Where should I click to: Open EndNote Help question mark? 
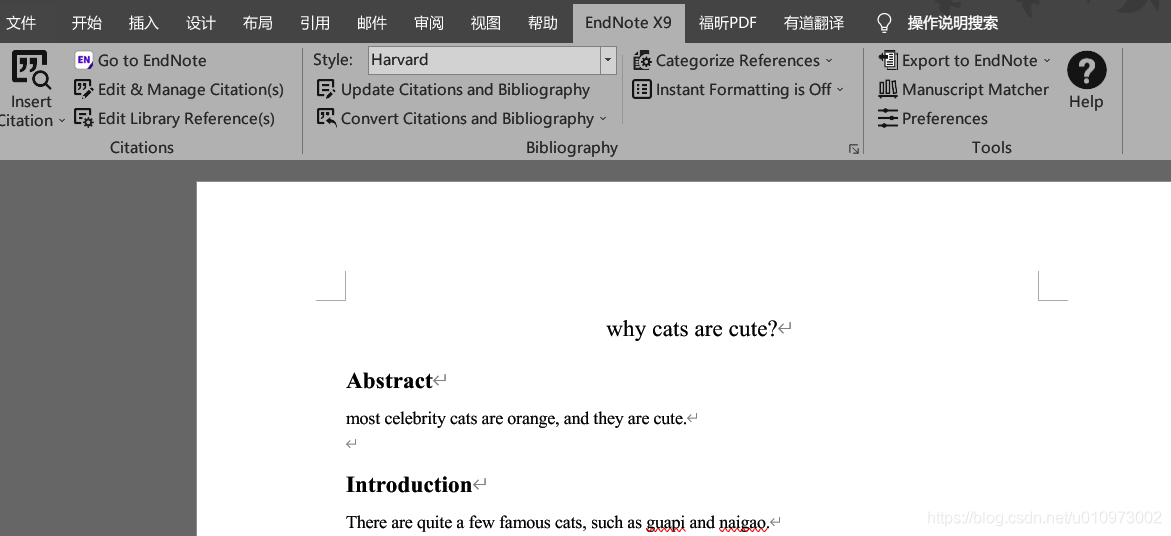1086,70
